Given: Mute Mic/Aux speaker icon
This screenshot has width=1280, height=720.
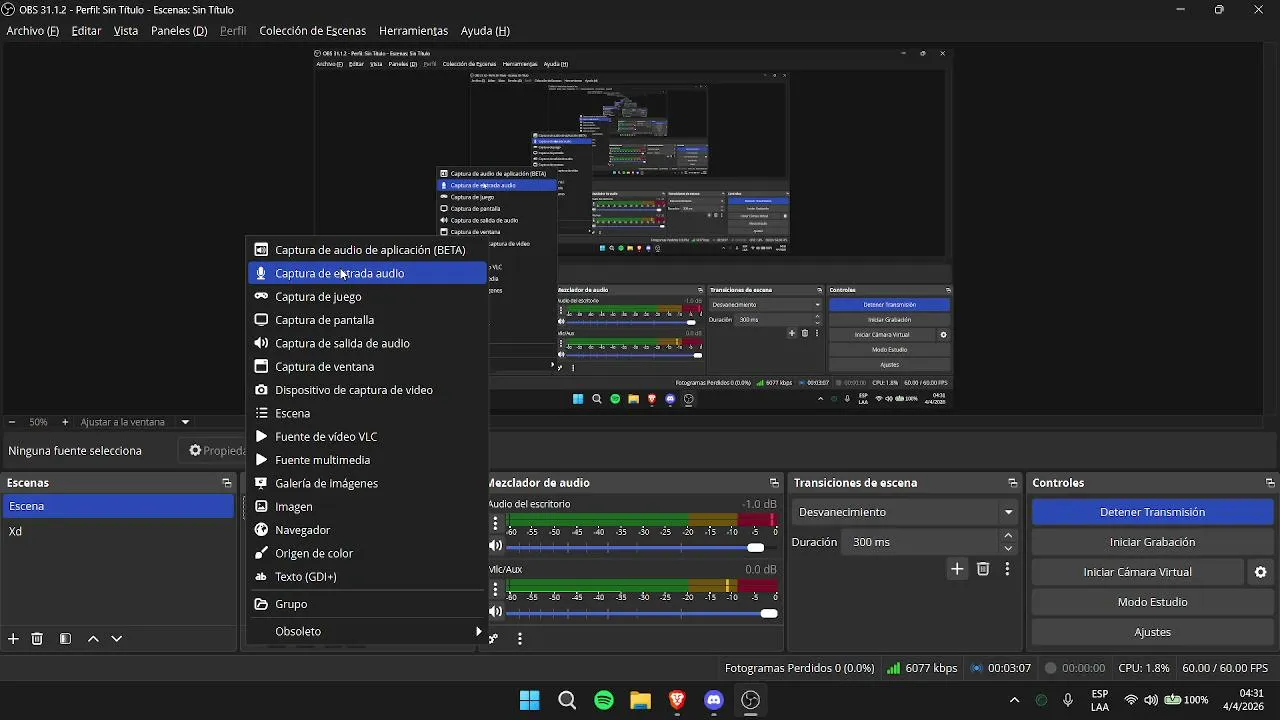Looking at the screenshot, I should (x=495, y=612).
